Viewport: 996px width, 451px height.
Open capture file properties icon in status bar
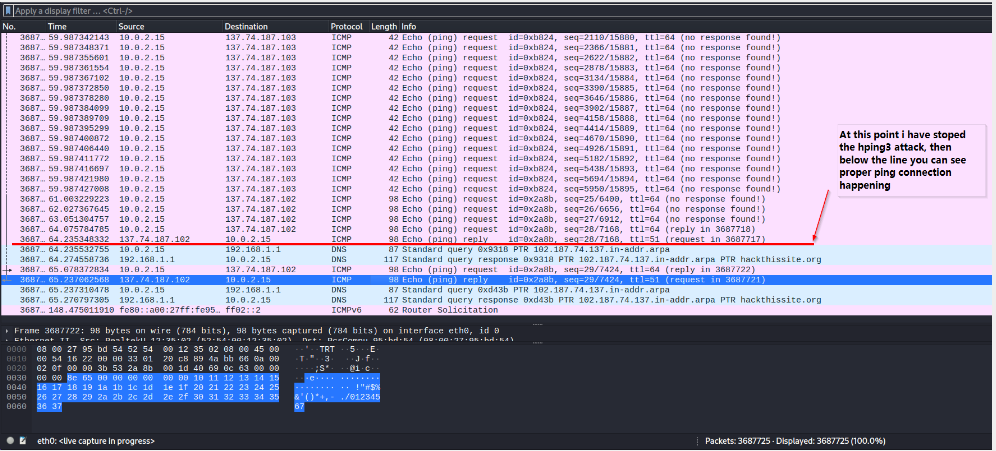pos(23,441)
